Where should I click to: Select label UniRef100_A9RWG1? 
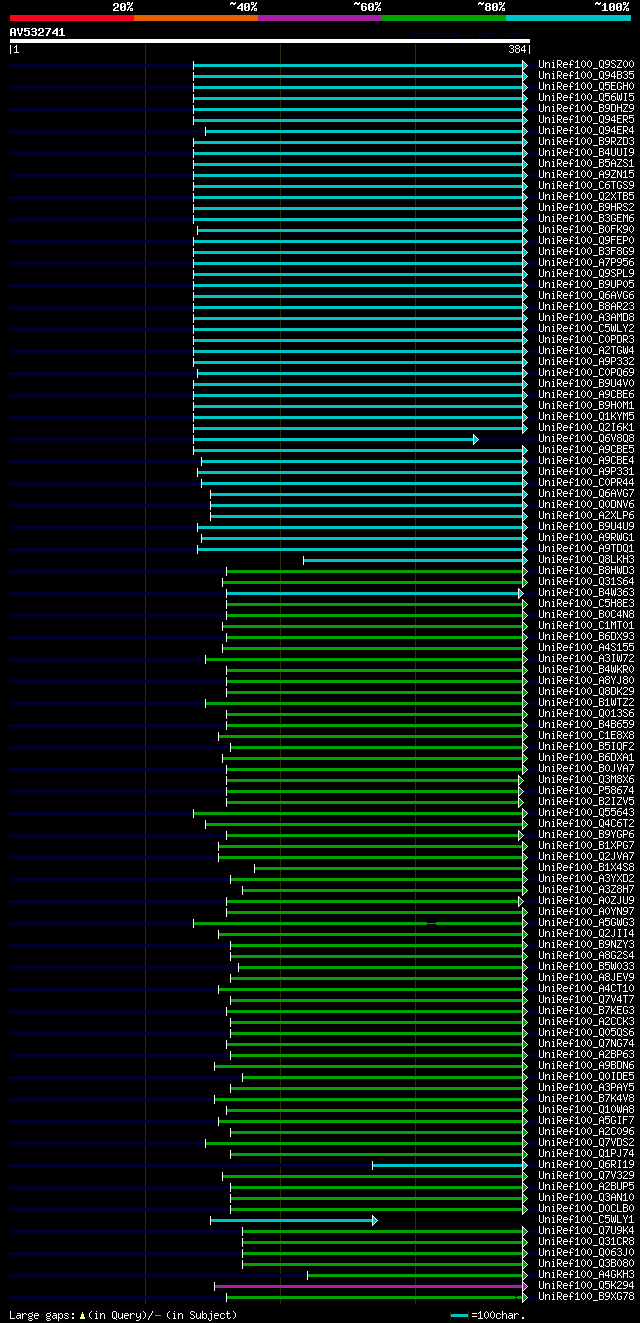point(586,538)
